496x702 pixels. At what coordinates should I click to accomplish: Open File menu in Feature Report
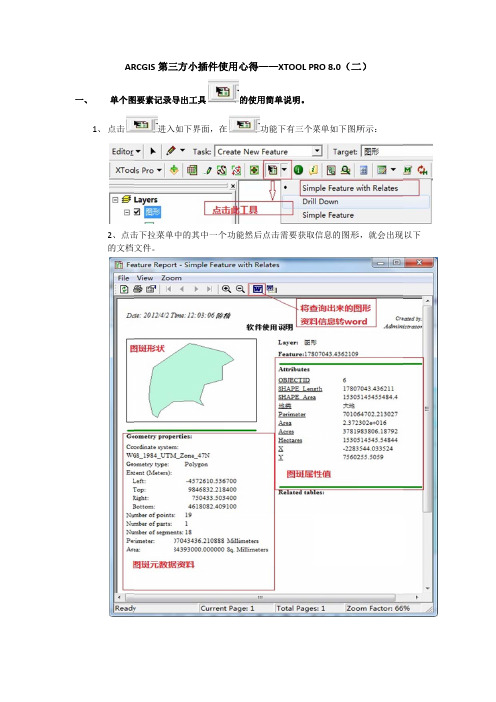click(x=123, y=278)
